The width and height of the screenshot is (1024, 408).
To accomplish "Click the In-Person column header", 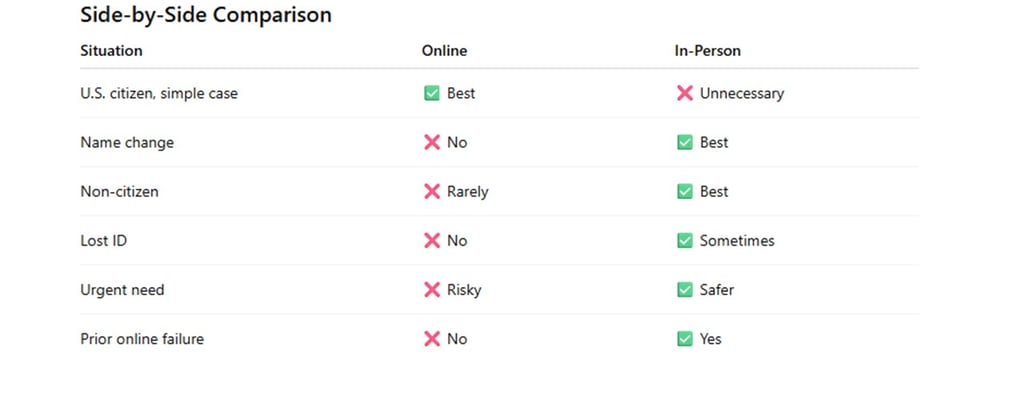I will click(x=707, y=50).
